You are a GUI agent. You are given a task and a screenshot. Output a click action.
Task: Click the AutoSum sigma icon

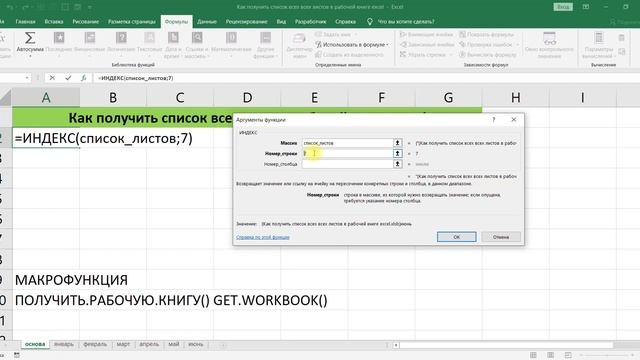click(29, 38)
